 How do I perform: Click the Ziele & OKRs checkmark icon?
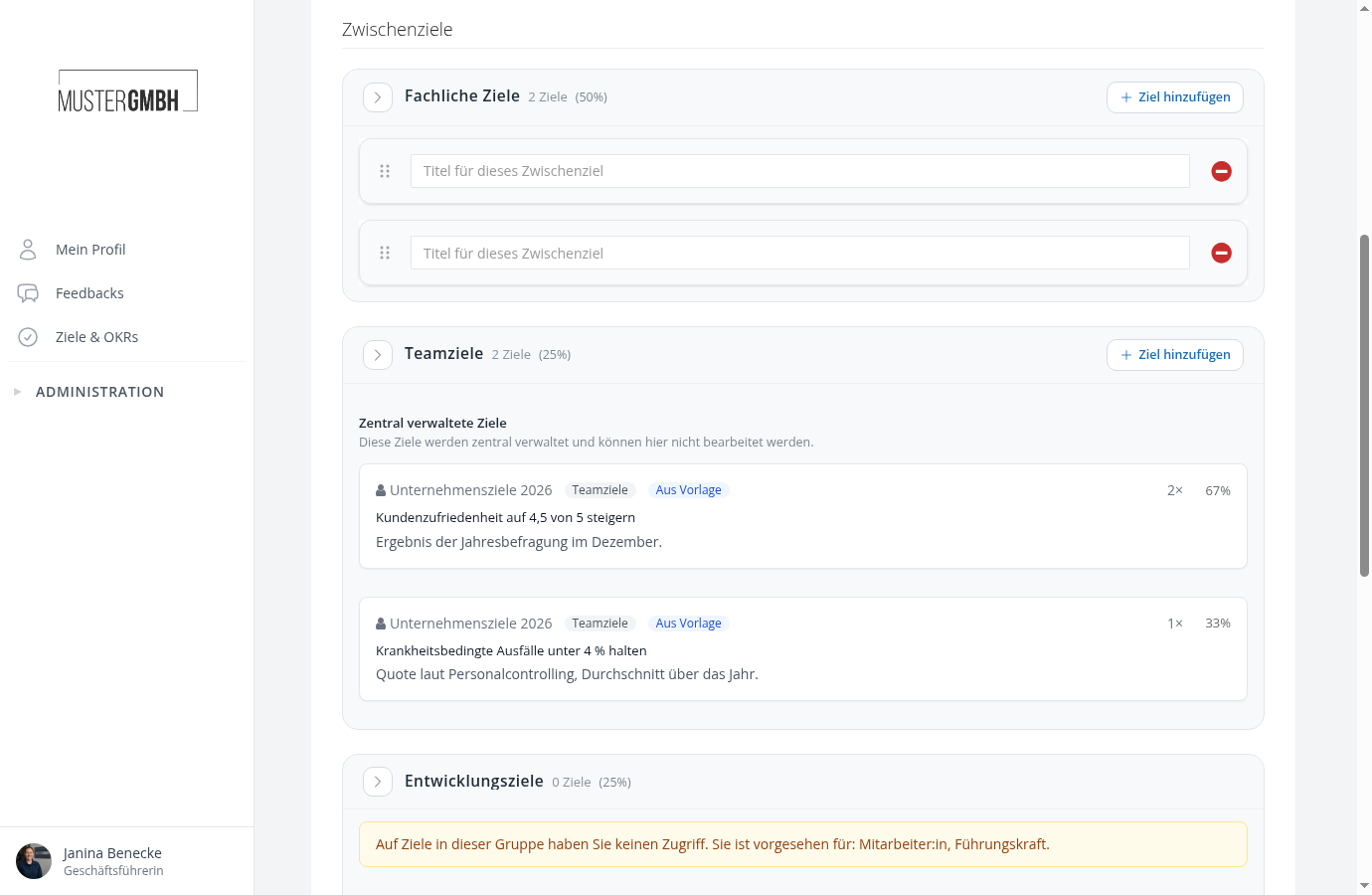tap(28, 337)
